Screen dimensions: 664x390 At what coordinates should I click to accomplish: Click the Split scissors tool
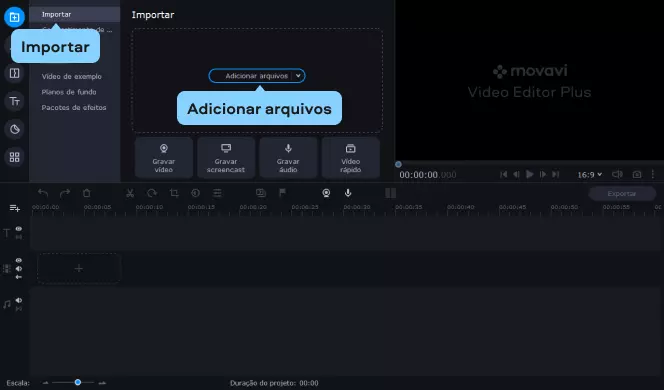[130, 193]
